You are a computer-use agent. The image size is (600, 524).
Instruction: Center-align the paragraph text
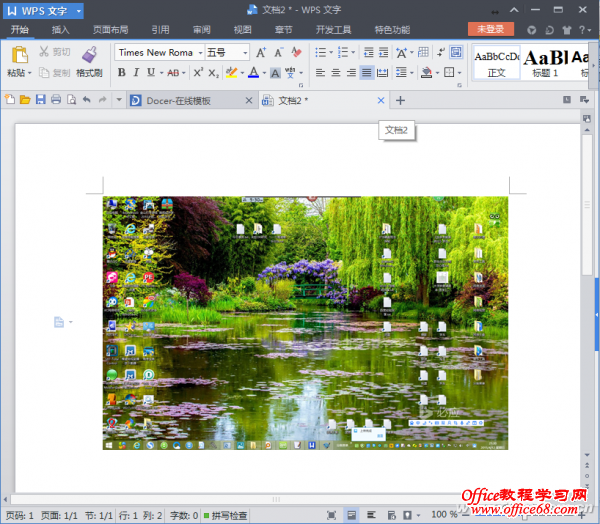tap(336, 73)
